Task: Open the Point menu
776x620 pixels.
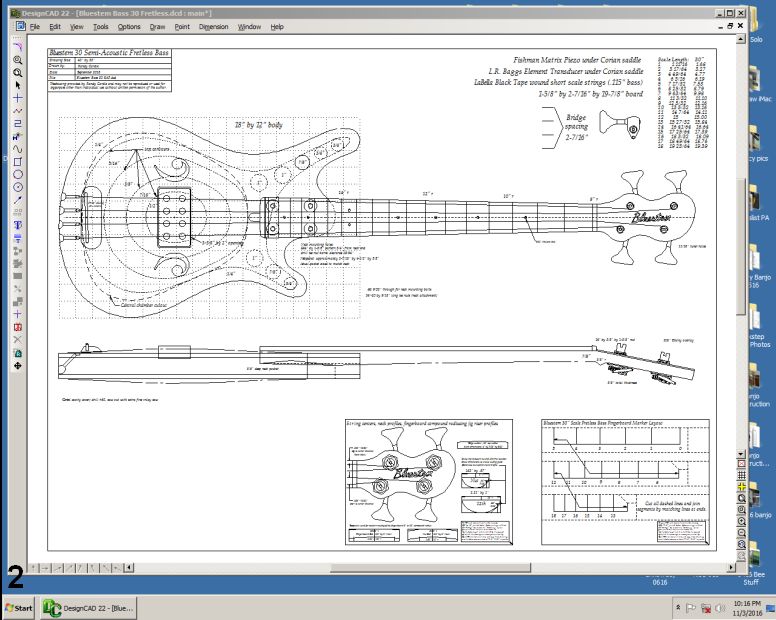Action: click(182, 27)
